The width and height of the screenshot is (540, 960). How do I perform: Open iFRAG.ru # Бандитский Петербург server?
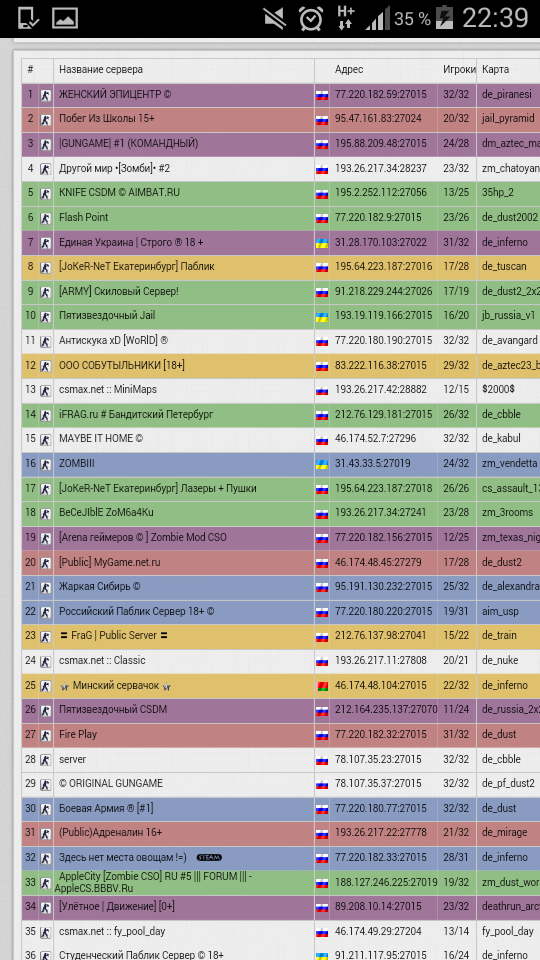click(136, 414)
